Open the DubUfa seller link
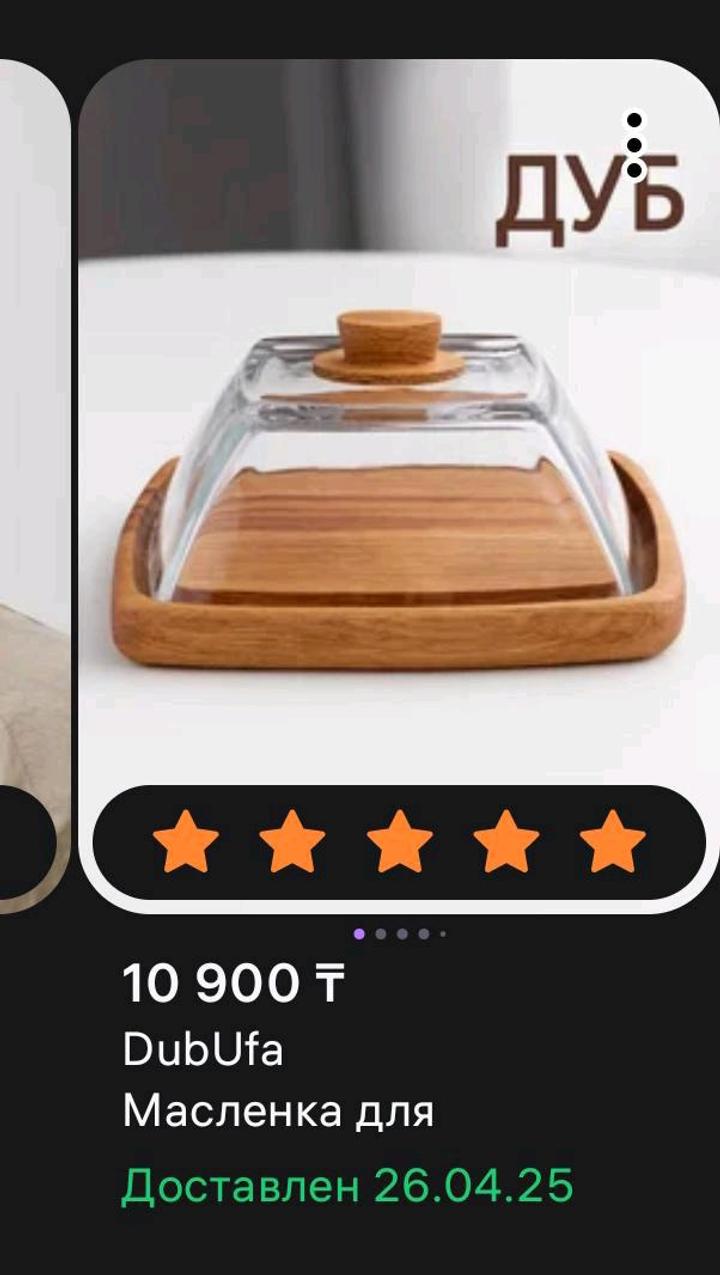Image resolution: width=720 pixels, height=1275 pixels. point(203,1050)
